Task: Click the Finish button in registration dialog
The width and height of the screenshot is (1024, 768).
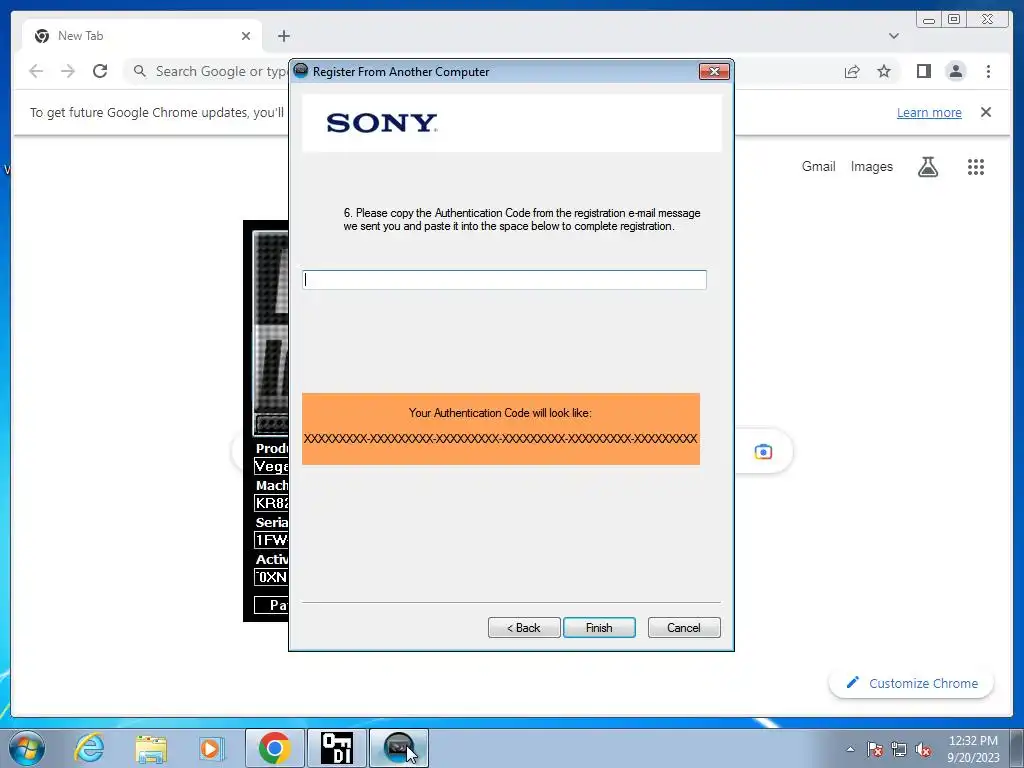Action: tap(599, 628)
